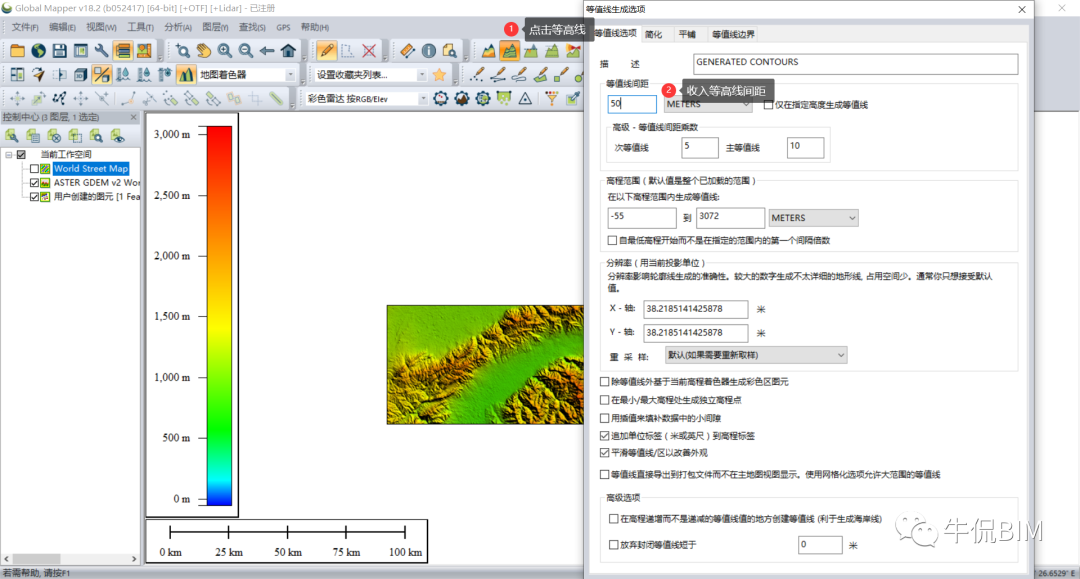Uncheck 平滑等值线/区以改善外观 checkbox
The image size is (1080, 579).
coord(605,453)
